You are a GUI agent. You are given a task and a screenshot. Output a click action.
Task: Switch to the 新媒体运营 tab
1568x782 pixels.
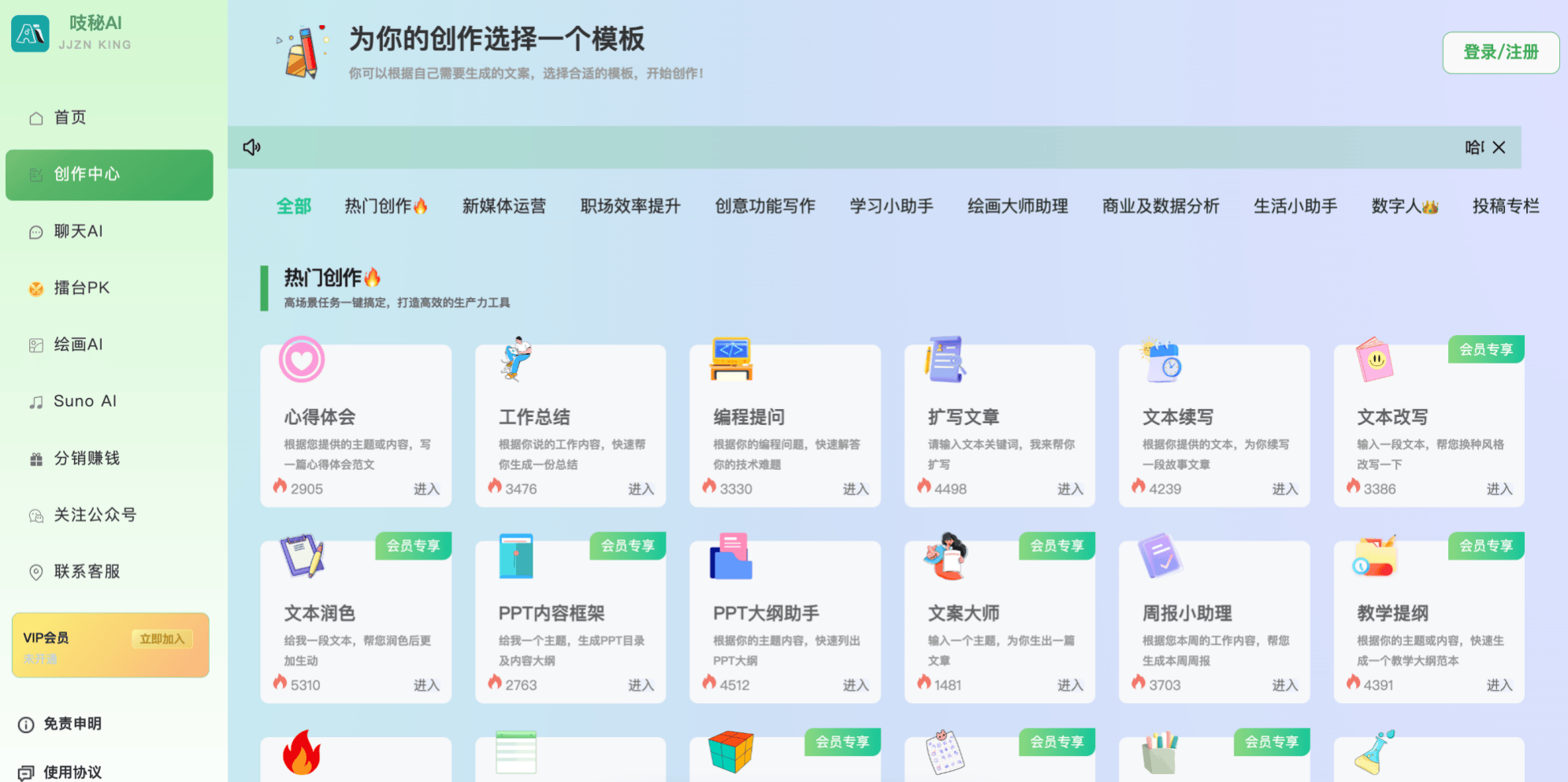pos(503,207)
